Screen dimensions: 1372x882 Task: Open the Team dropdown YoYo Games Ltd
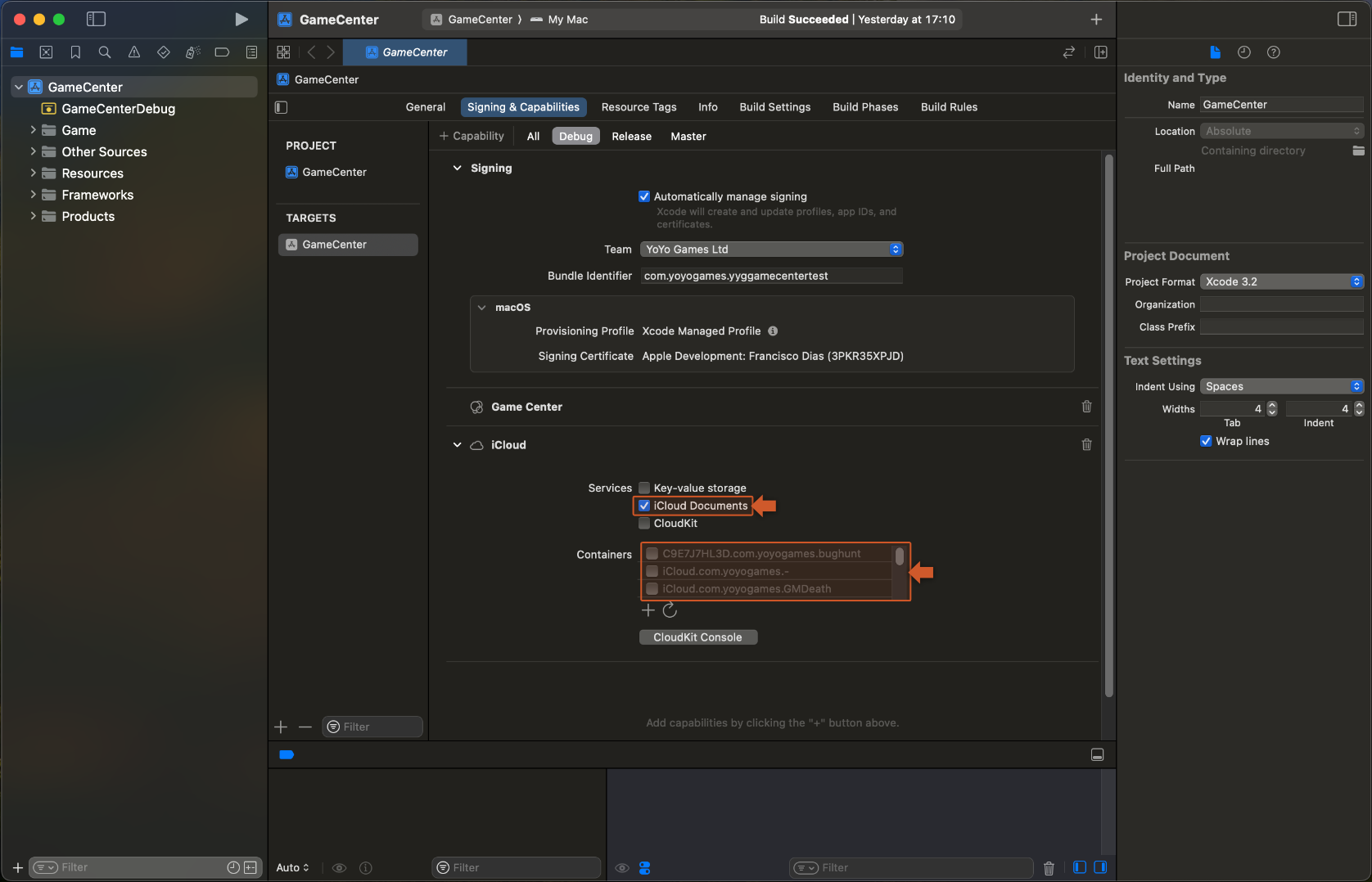pos(772,250)
